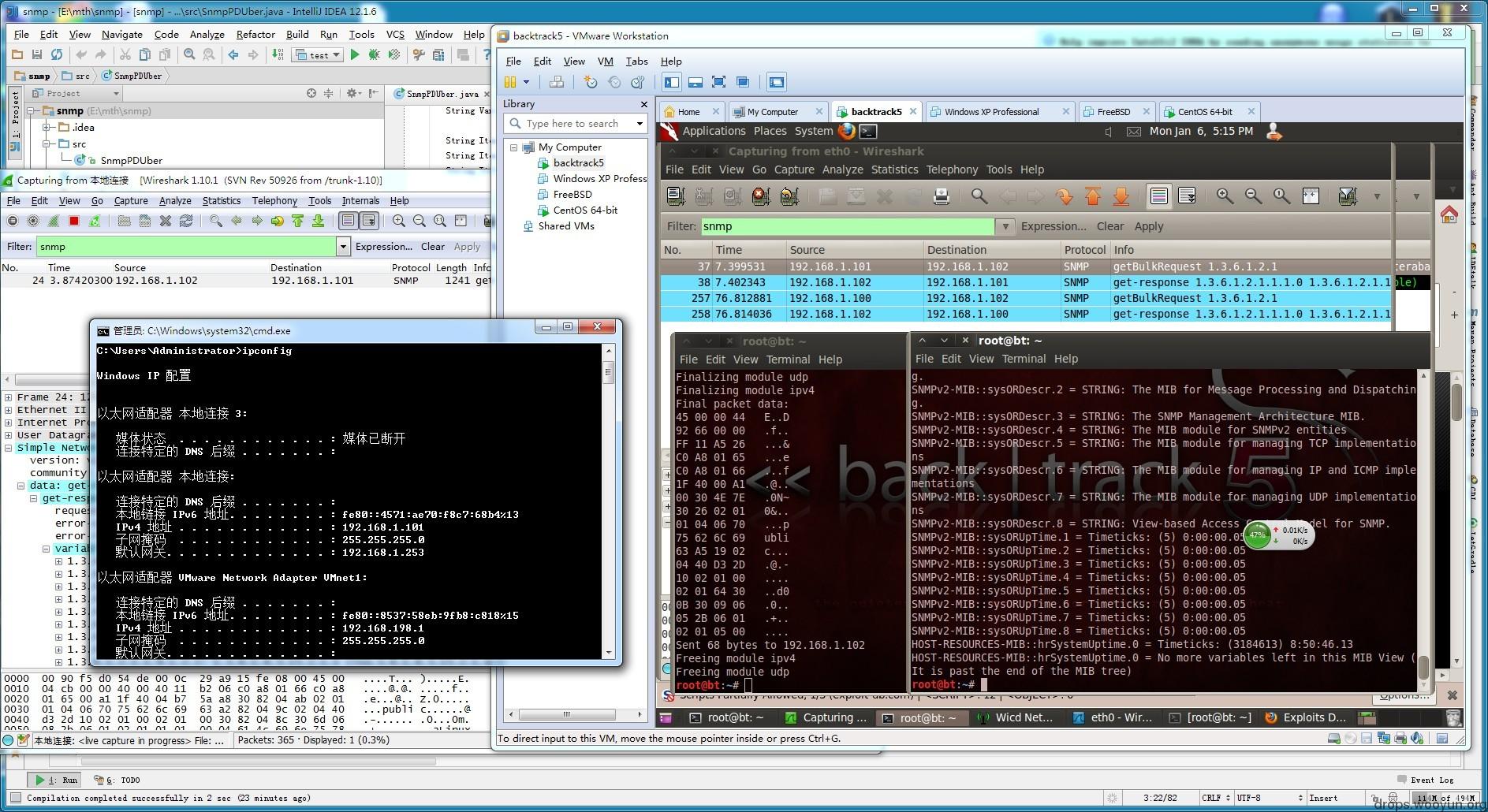This screenshot has width=1488, height=812.
Task: Click the VMware take snapshot icon
Action: click(590, 82)
